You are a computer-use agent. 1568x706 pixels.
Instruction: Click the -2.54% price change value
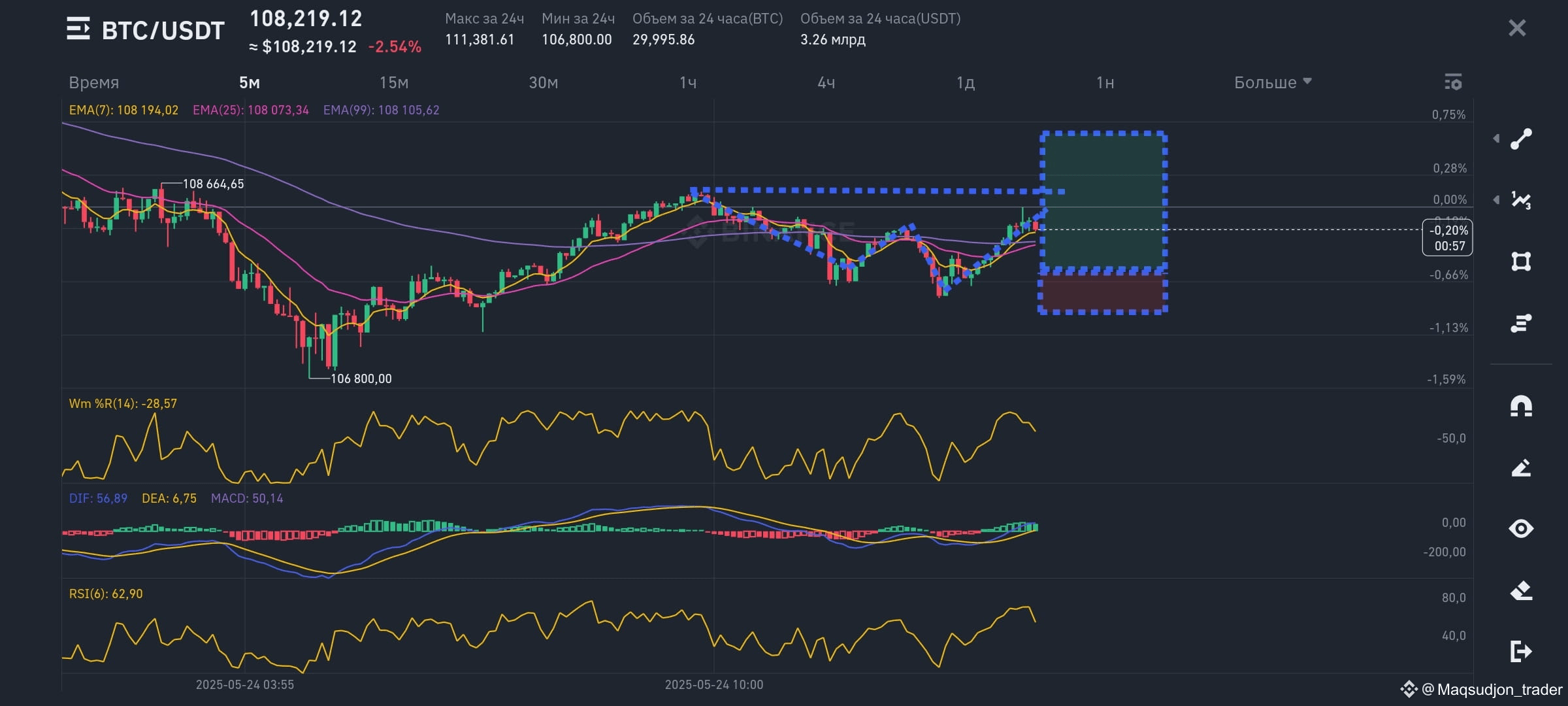point(395,46)
